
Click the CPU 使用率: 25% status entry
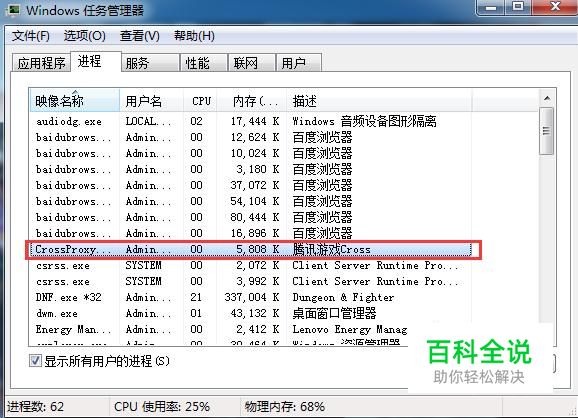(x=162, y=407)
